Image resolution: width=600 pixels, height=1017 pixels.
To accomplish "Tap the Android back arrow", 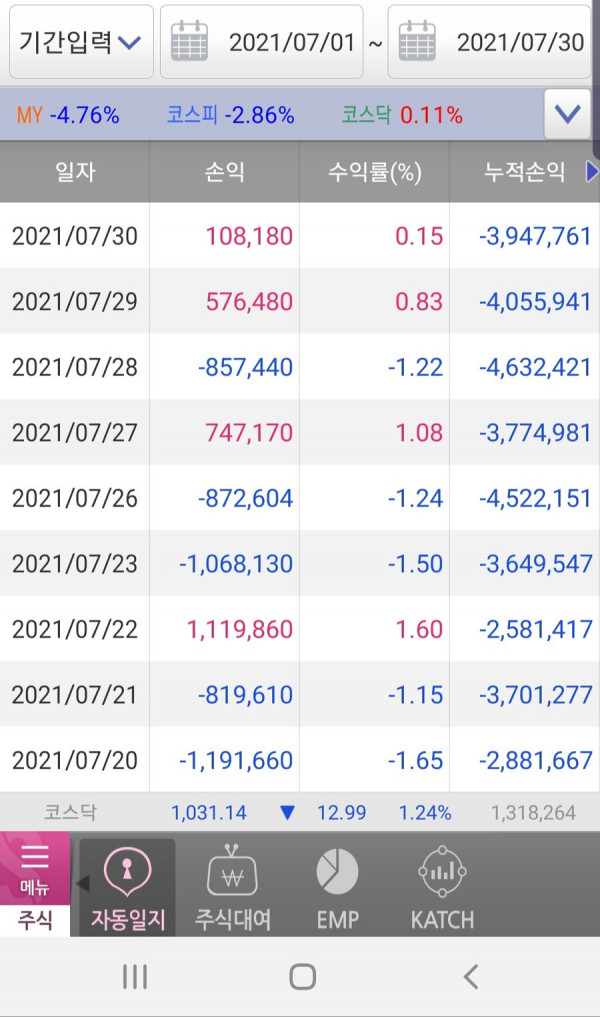I will pyautogui.click(x=471, y=976).
